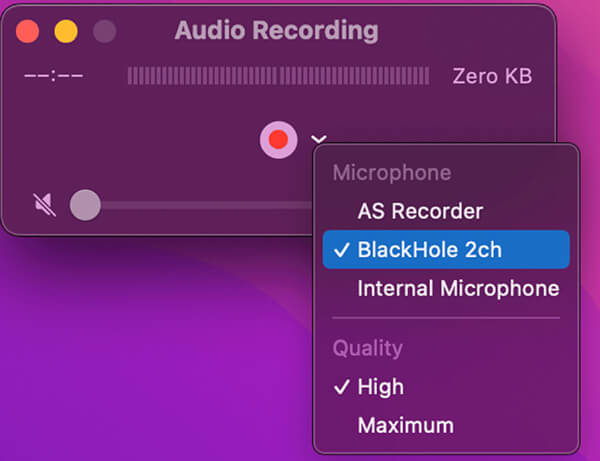
Task: Set recording quality to Maximum
Action: point(446,425)
